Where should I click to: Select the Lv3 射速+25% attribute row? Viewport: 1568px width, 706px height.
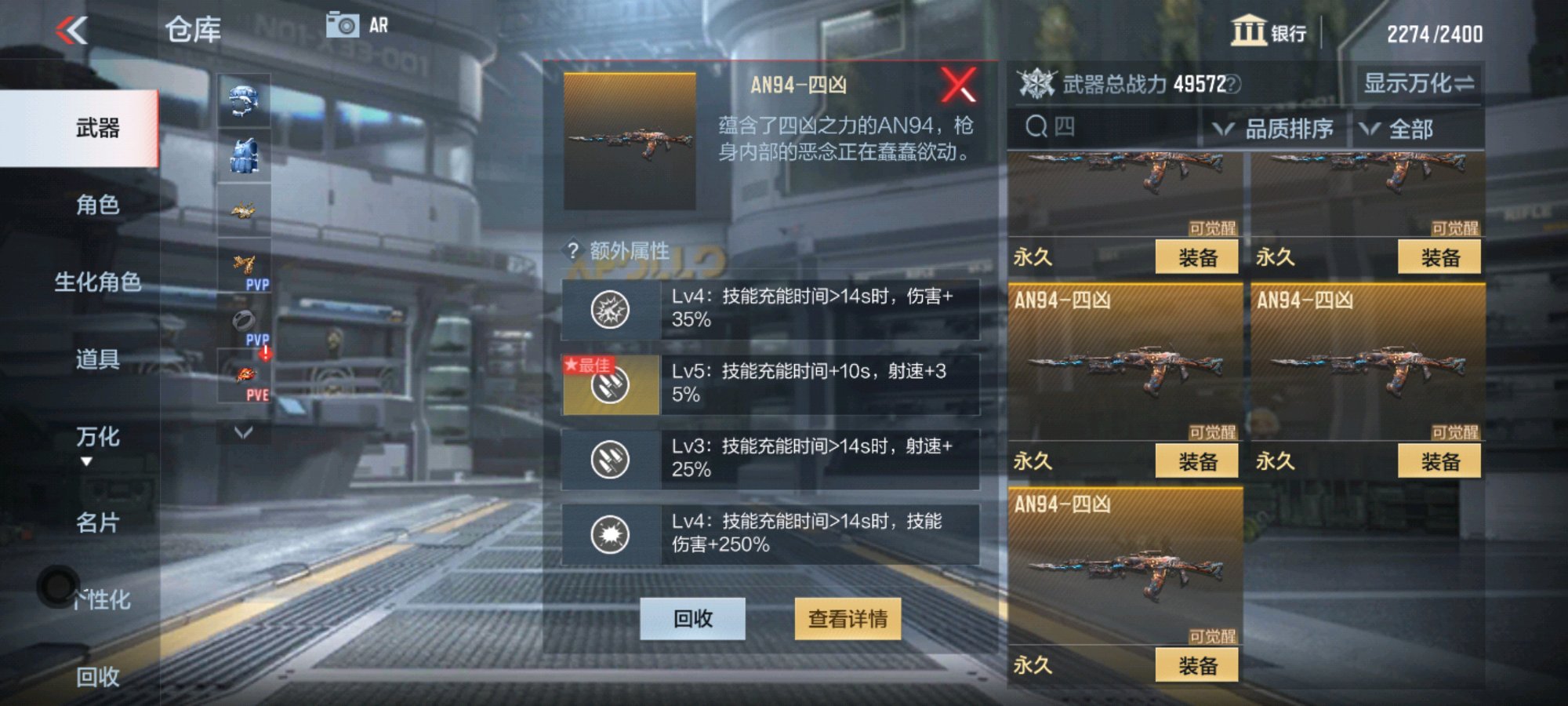pos(770,459)
